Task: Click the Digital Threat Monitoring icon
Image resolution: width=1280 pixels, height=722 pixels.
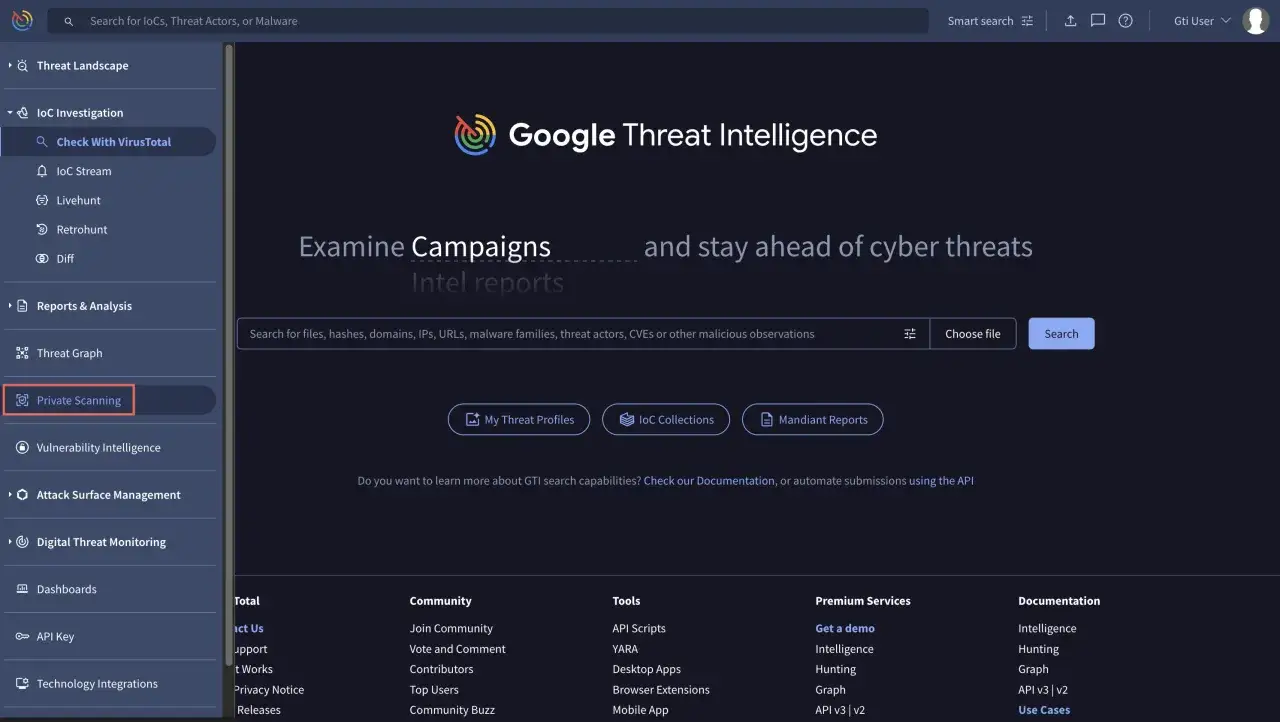Action: coord(23,542)
